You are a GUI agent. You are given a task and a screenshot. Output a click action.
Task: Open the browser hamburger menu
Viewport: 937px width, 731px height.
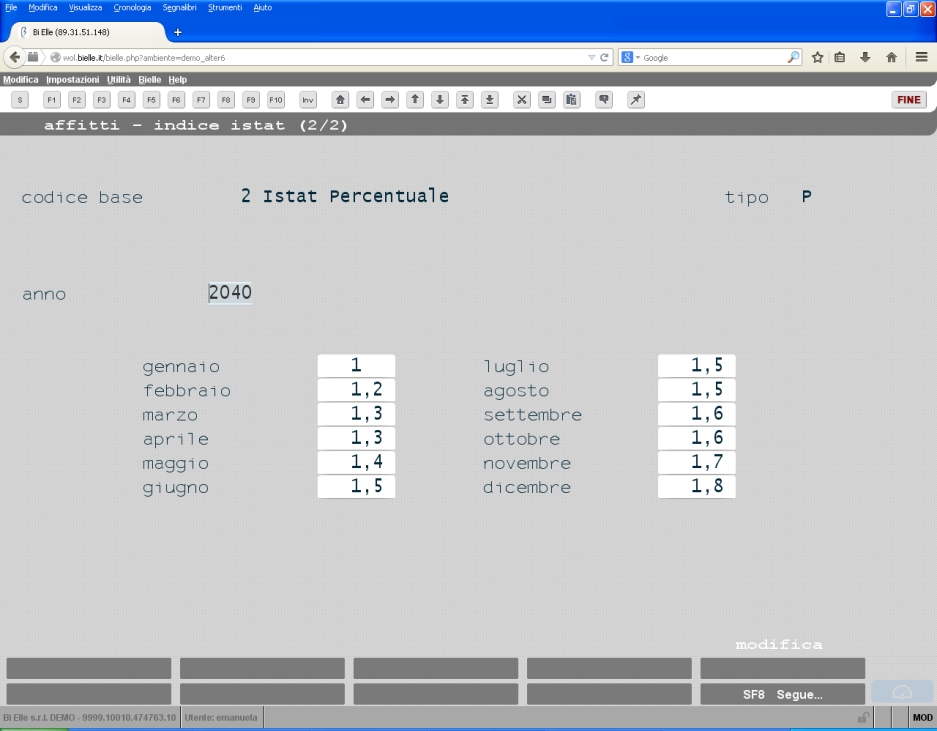pyautogui.click(x=921, y=57)
